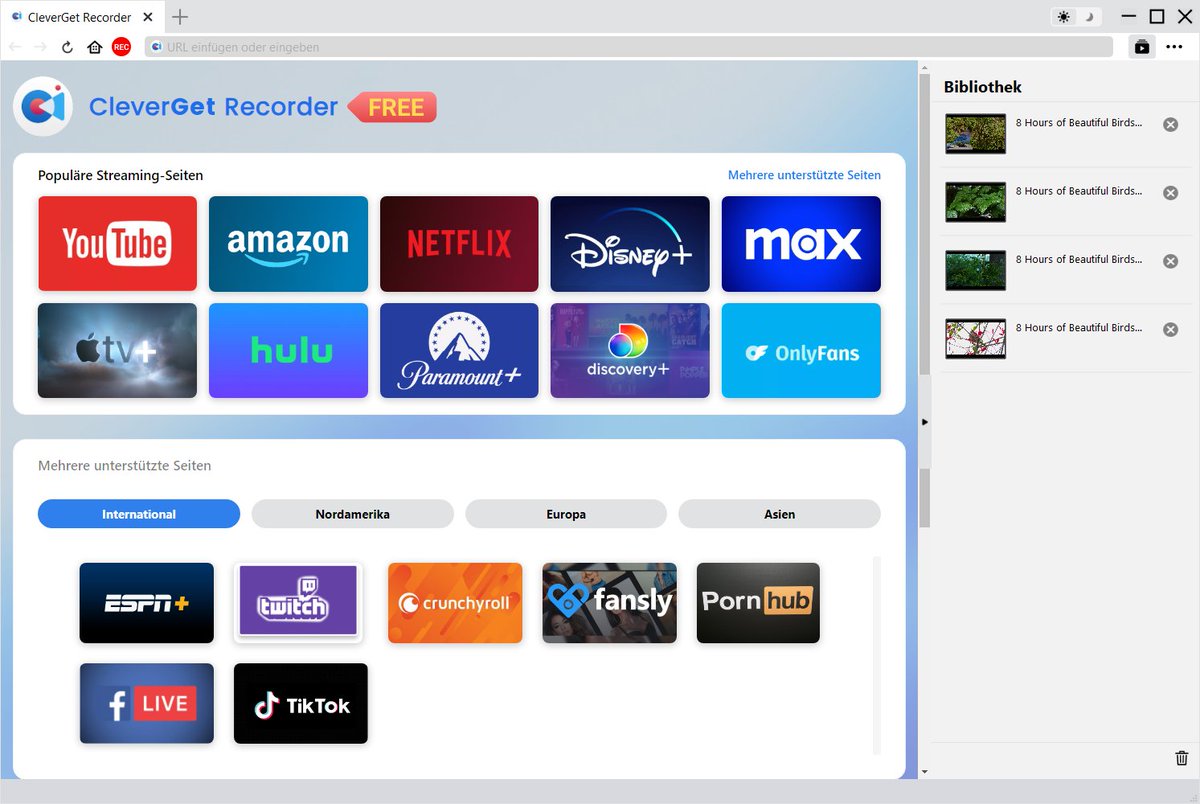
Task: Remove third 8 Hours of Beautiful Birds item
Action: 1170,261
